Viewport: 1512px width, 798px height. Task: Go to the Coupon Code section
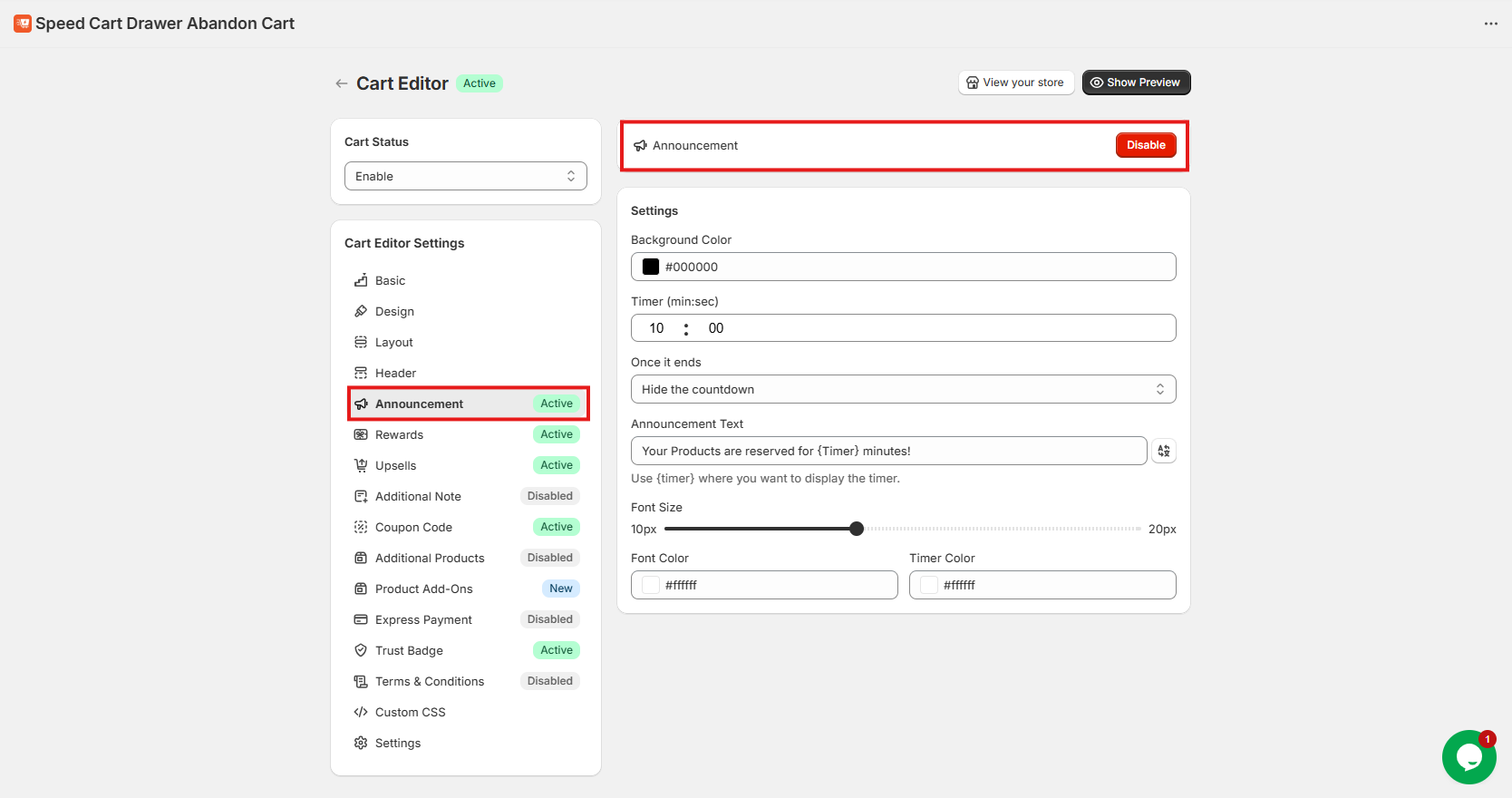coord(413,527)
